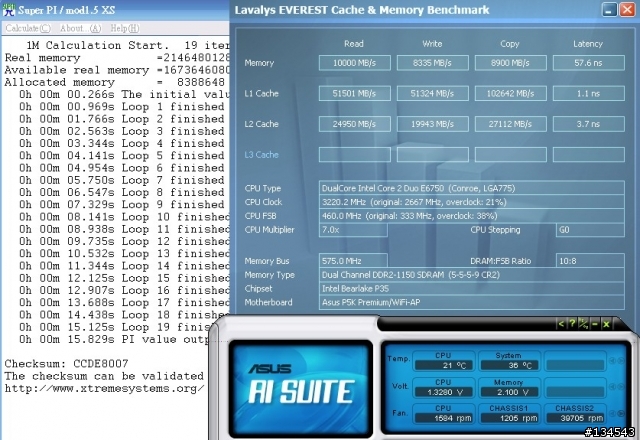640x440 pixels.
Task: Click the xtremesystems.org URL in Super PI
Action: point(104,389)
